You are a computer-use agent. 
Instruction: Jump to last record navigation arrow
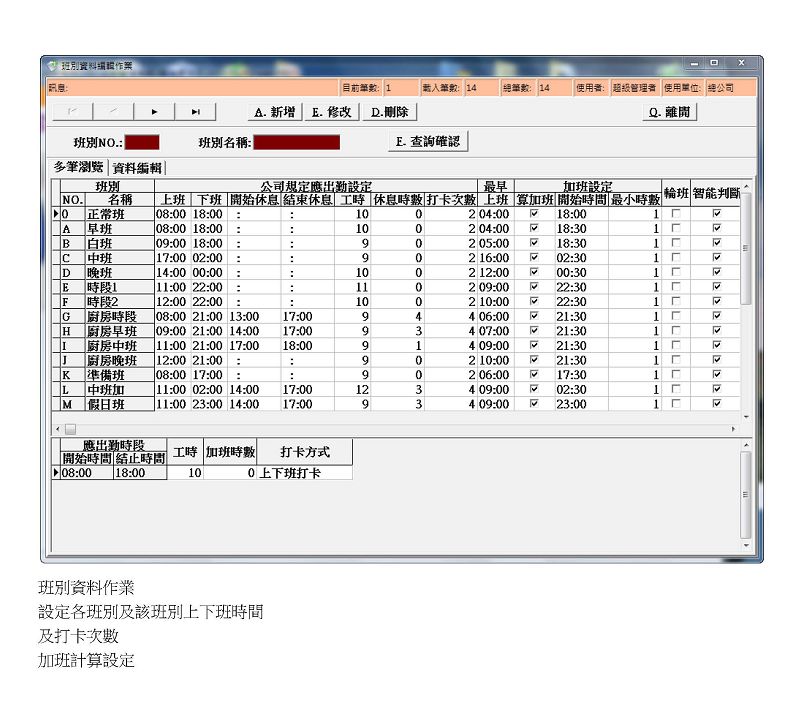pyautogui.click(x=195, y=112)
